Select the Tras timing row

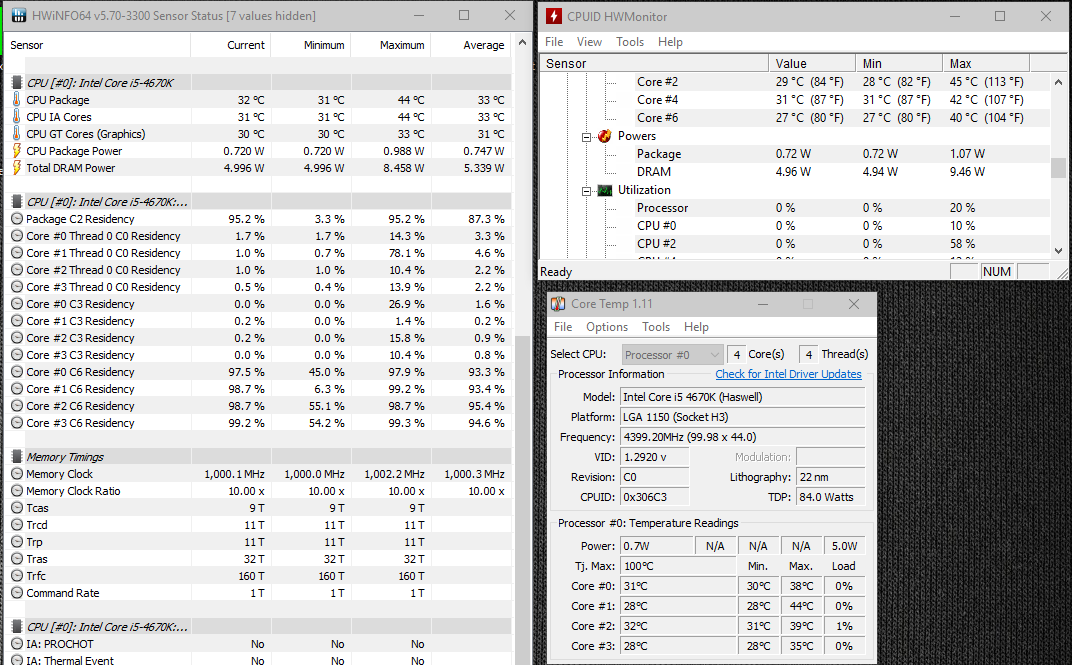click(x=258, y=559)
